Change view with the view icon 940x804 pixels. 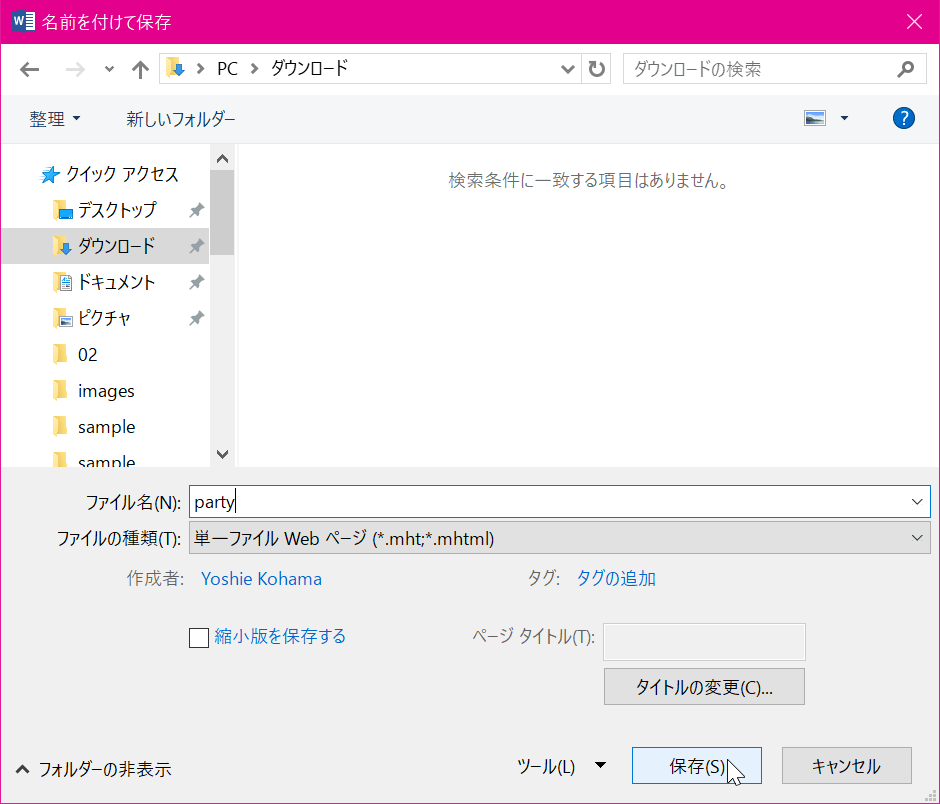pyautogui.click(x=815, y=118)
